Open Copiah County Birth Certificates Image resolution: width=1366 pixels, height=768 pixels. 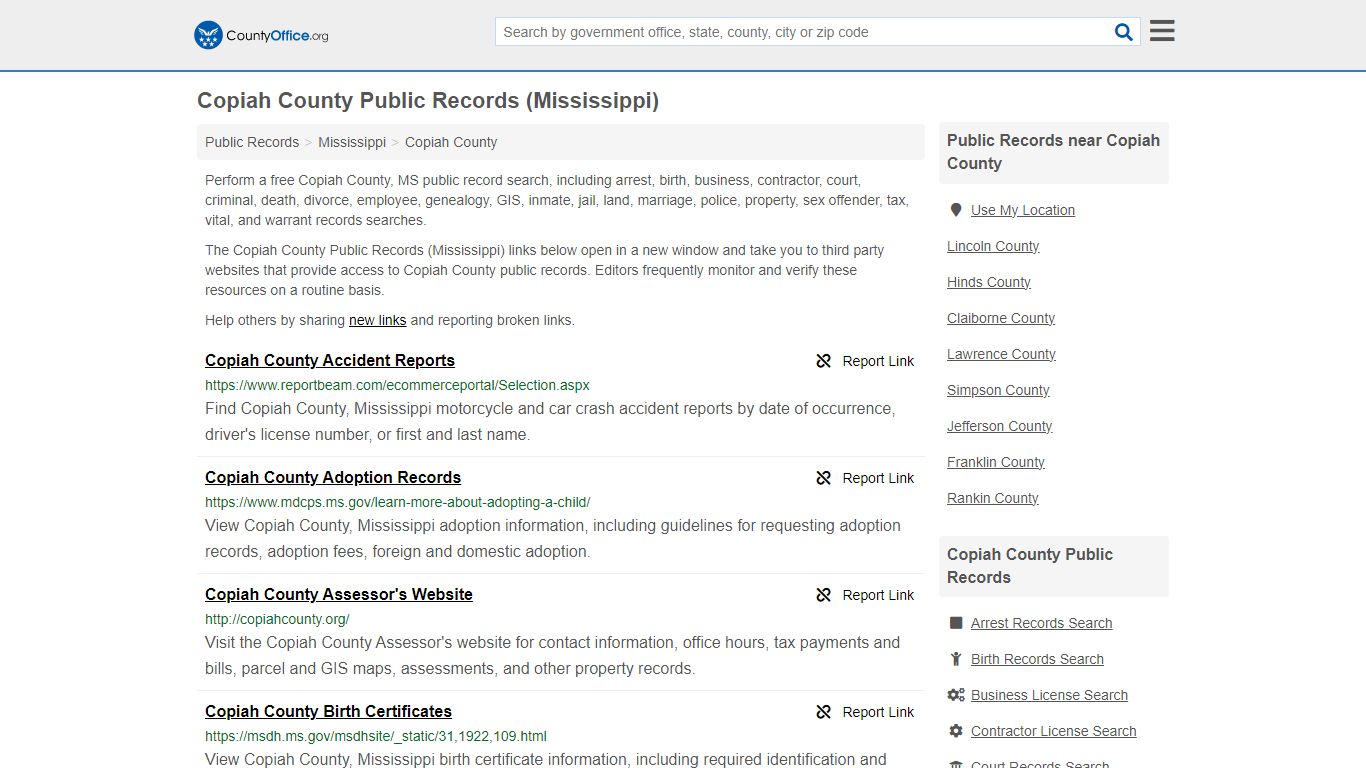click(328, 712)
